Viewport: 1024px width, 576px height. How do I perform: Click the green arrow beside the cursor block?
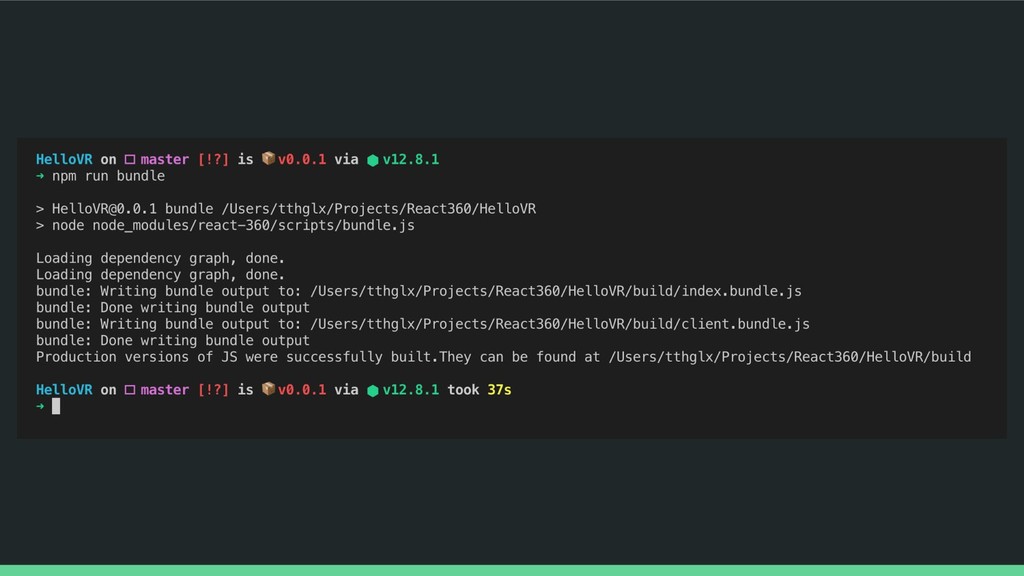[40, 406]
